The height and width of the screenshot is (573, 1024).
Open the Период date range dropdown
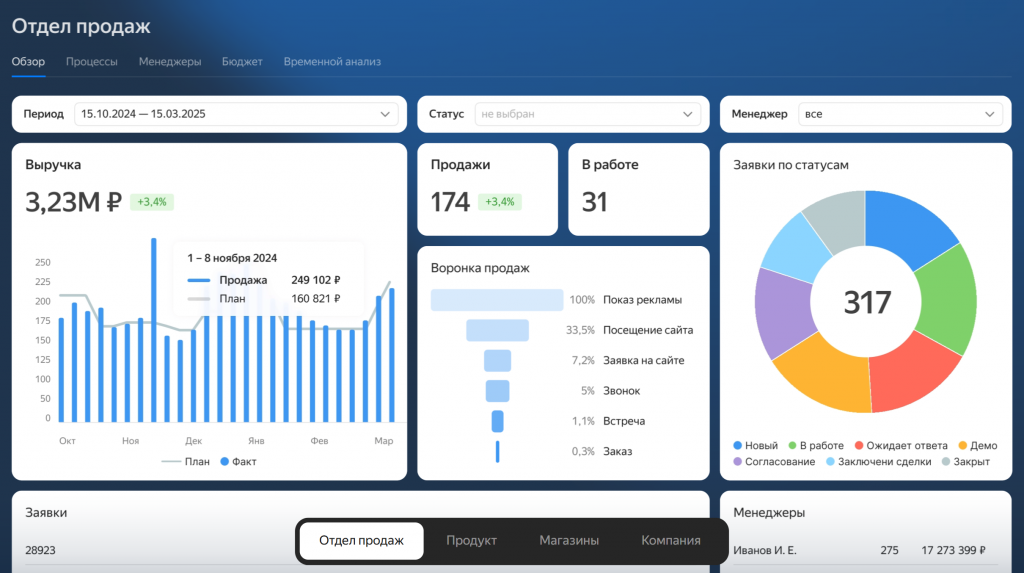pyautogui.click(x=236, y=114)
